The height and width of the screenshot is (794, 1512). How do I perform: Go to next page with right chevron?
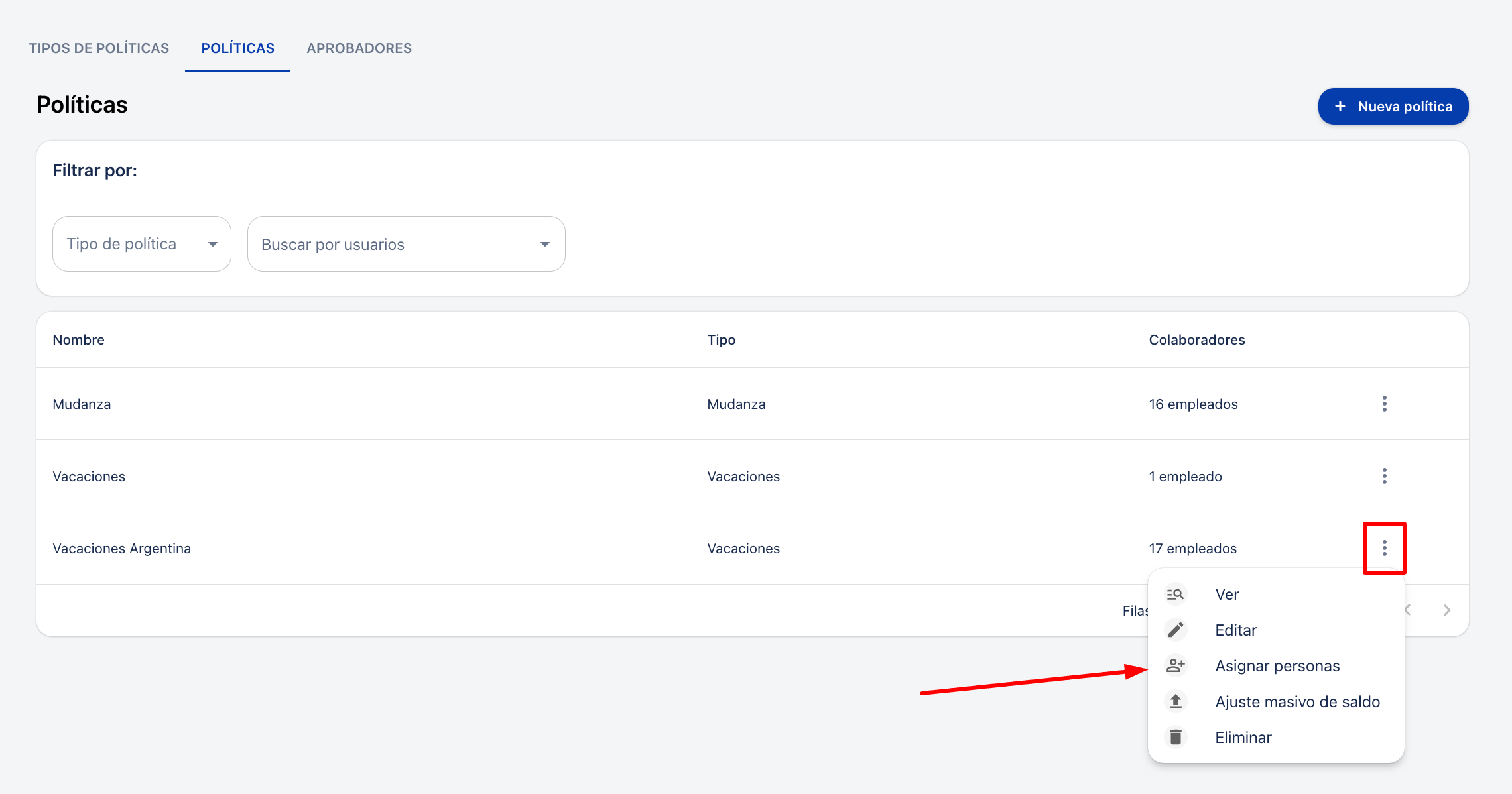point(1446,610)
